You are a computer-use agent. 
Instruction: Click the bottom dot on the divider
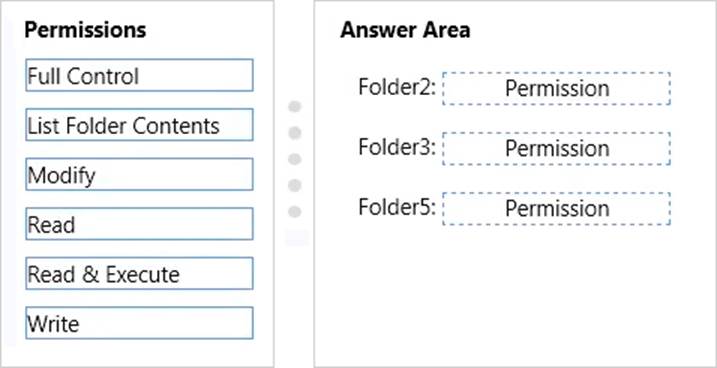click(295, 212)
